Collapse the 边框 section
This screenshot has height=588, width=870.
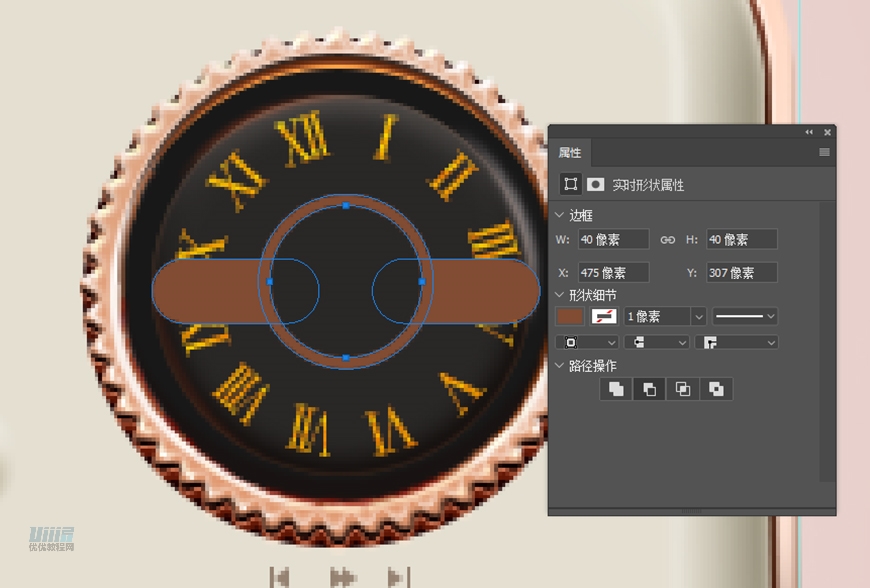[559, 215]
